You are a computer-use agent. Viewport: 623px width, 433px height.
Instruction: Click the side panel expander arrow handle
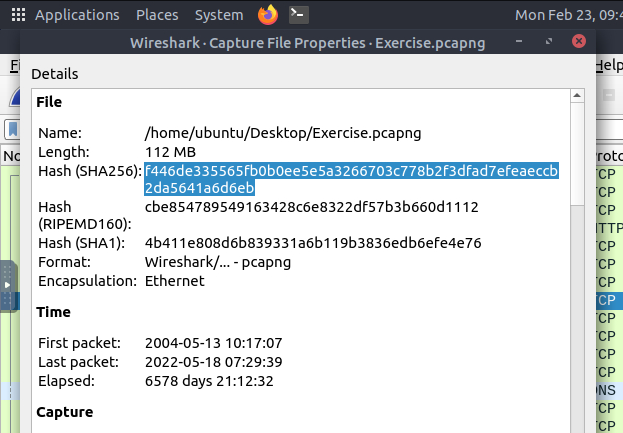click(x=7, y=284)
